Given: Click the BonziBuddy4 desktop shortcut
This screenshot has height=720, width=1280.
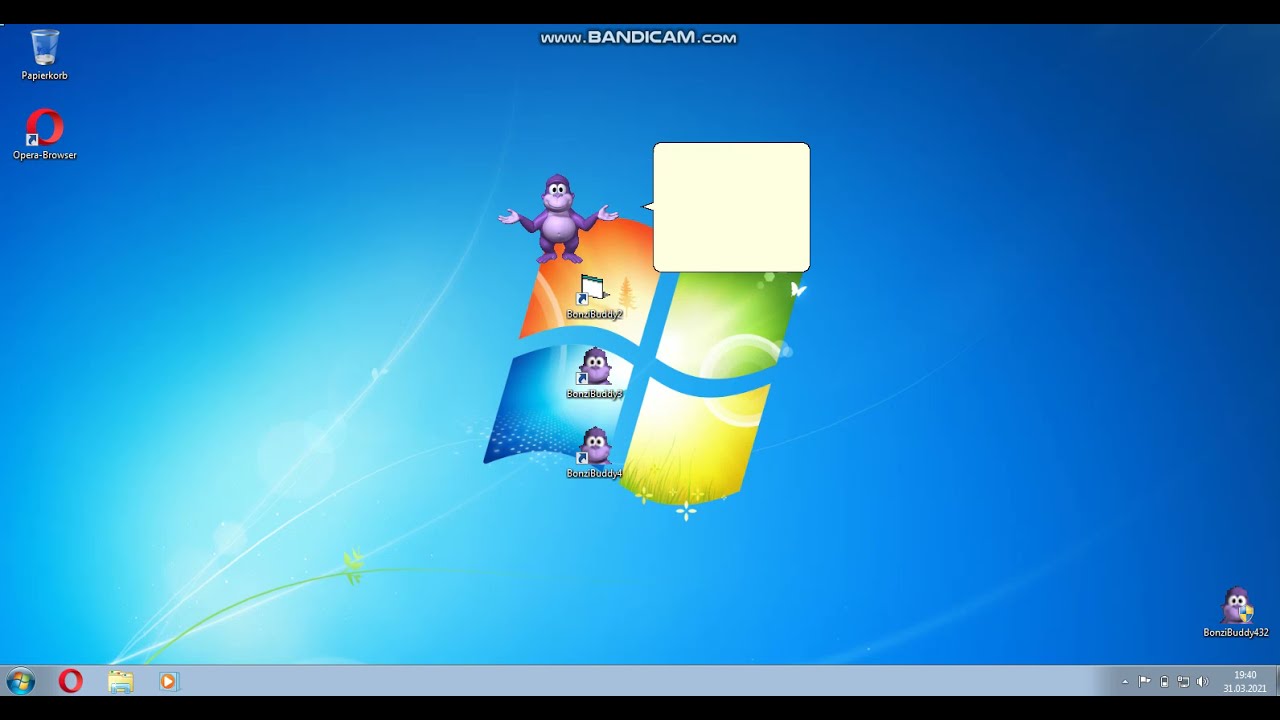Looking at the screenshot, I should point(594,453).
